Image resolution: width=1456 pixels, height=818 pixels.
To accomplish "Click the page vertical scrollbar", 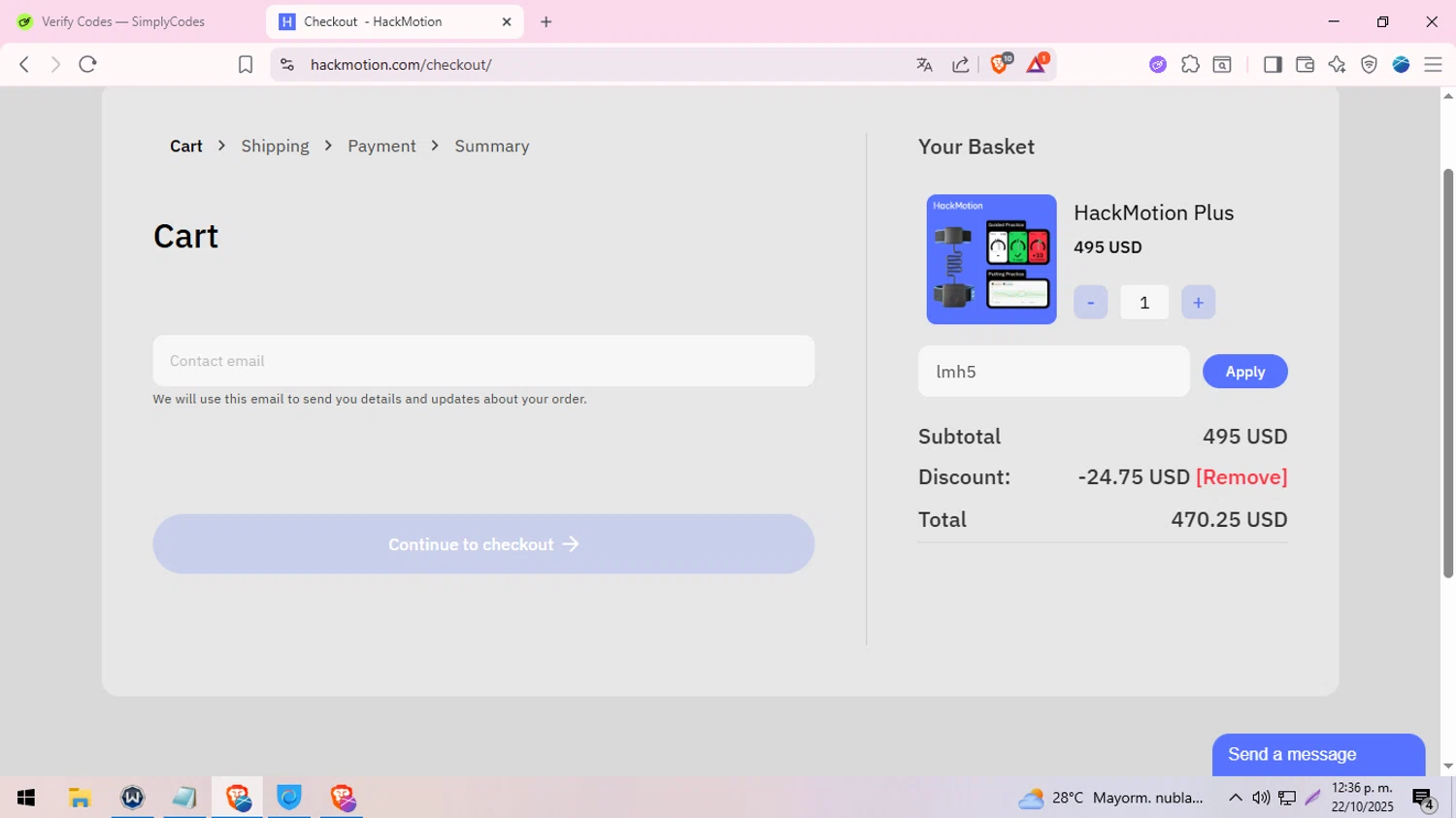I will click(1448, 374).
